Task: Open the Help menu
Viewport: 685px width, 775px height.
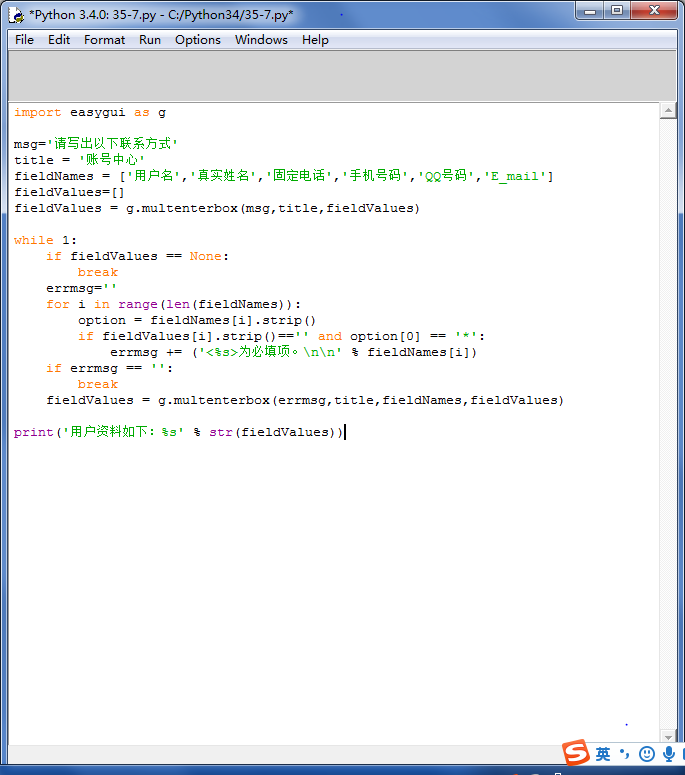Action: pyautogui.click(x=315, y=40)
